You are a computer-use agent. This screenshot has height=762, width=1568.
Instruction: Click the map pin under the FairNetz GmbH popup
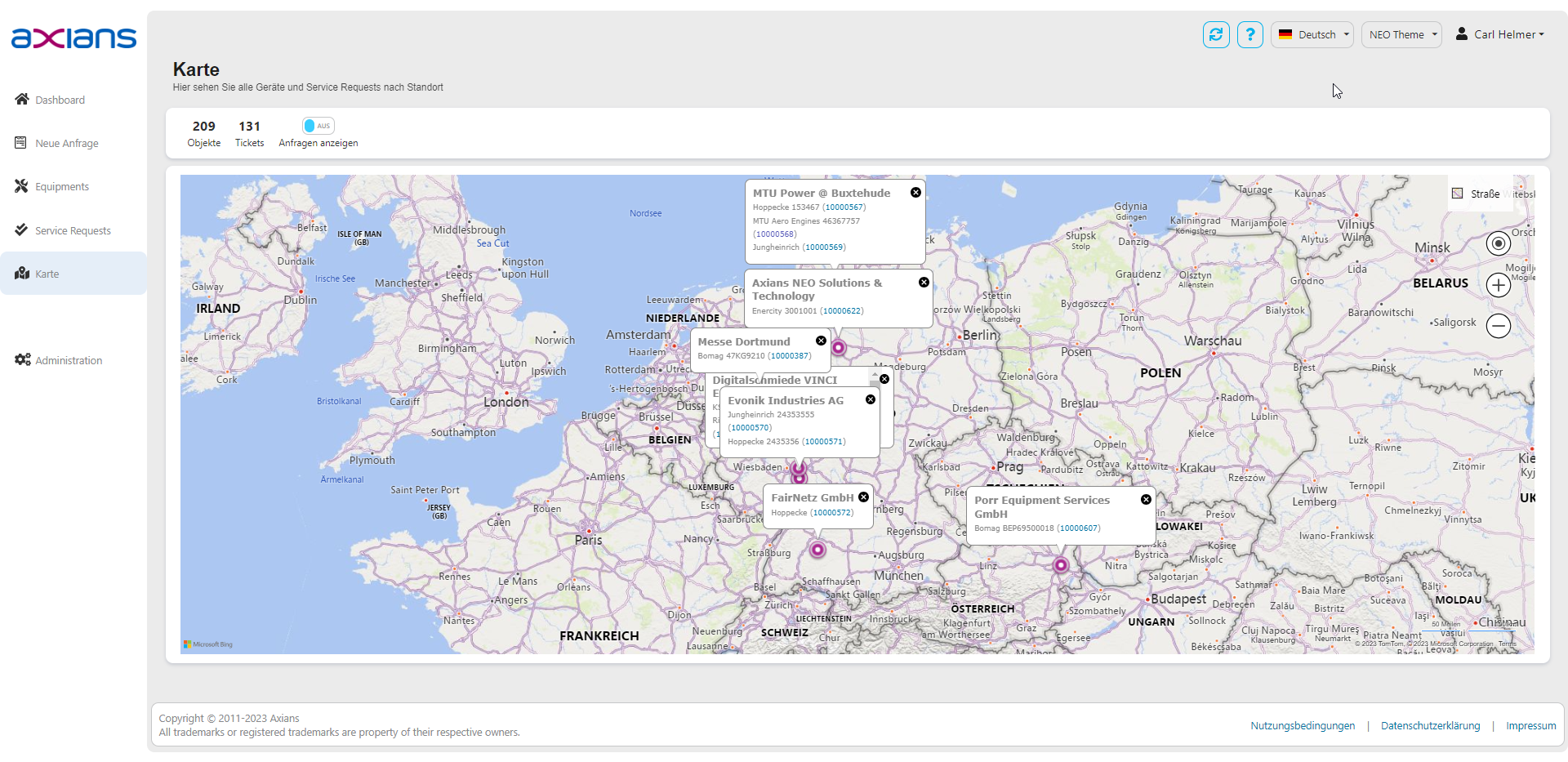[x=817, y=550]
